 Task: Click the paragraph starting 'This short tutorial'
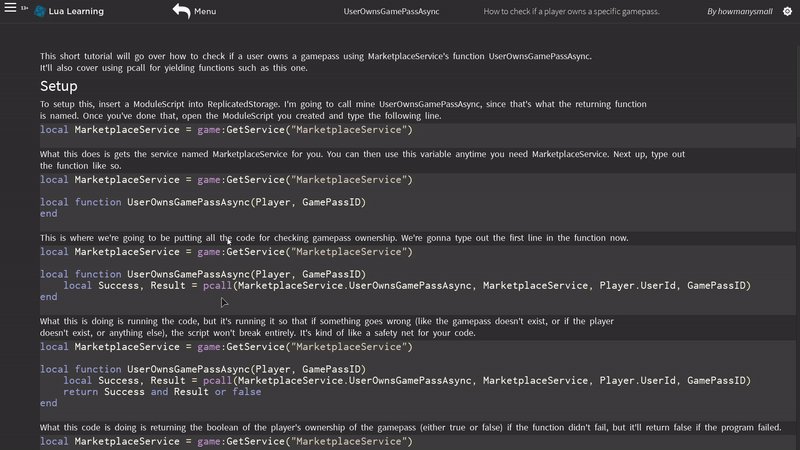click(315, 62)
